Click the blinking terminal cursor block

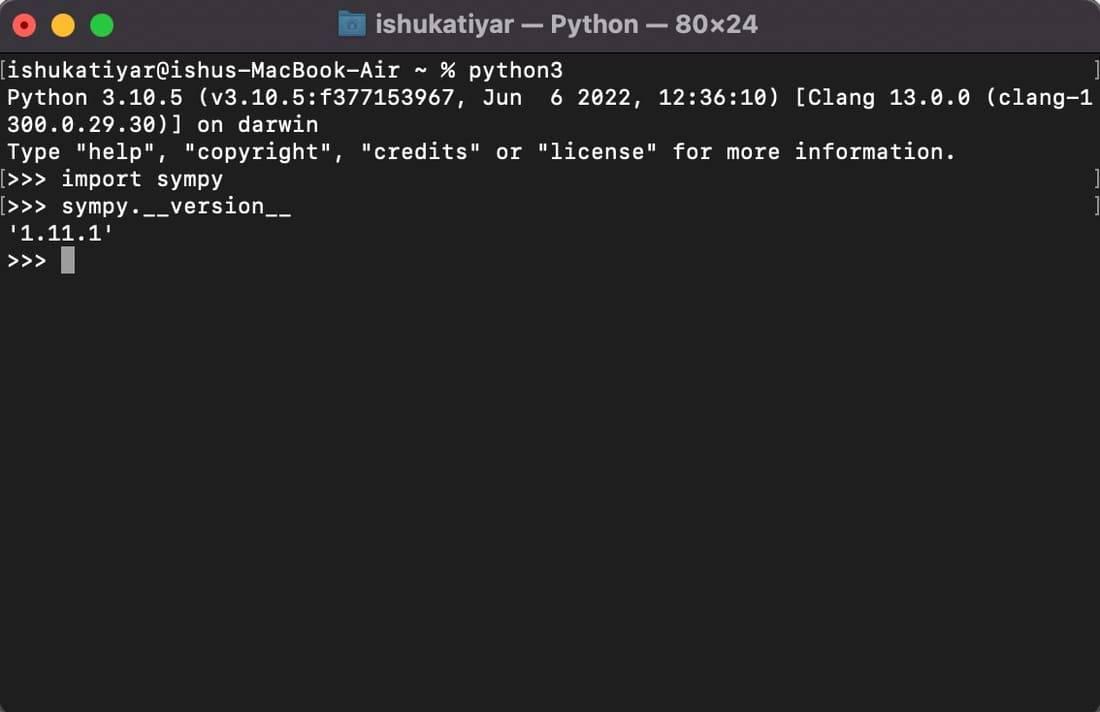[x=67, y=260]
